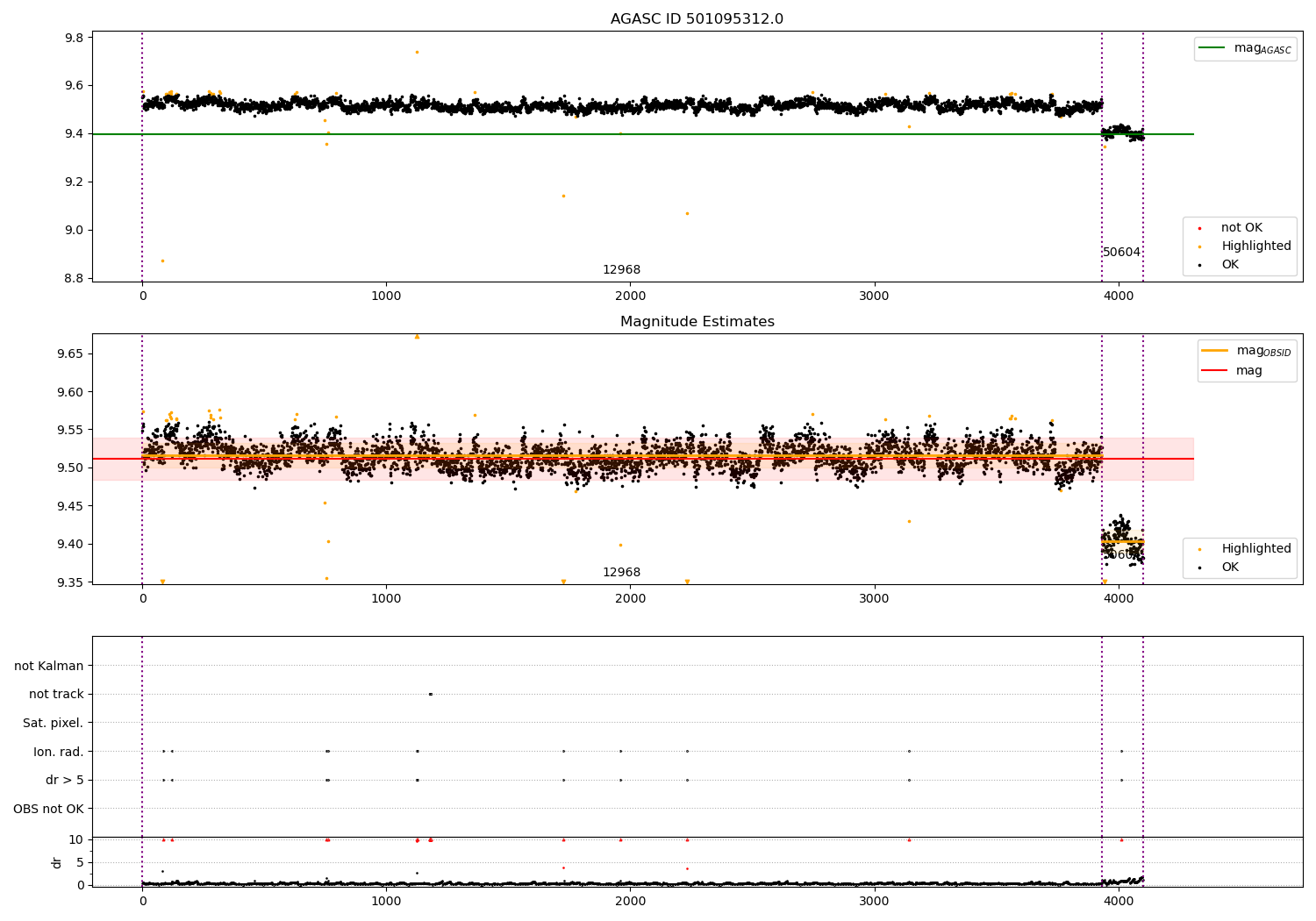
Task: Click the orange mag OBSID legend line
Action: click(1215, 351)
